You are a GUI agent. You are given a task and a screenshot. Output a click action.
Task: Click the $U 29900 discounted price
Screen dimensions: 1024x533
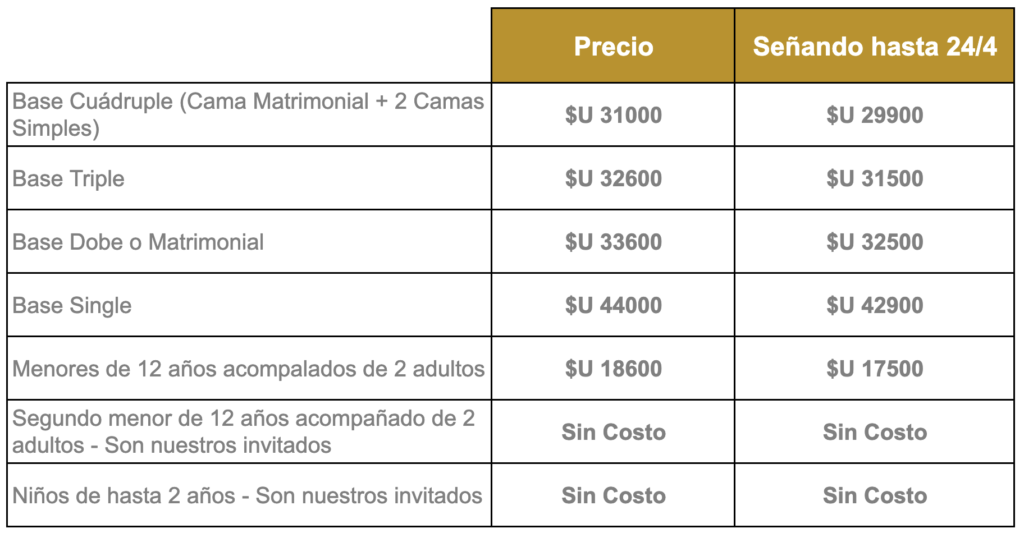point(874,115)
